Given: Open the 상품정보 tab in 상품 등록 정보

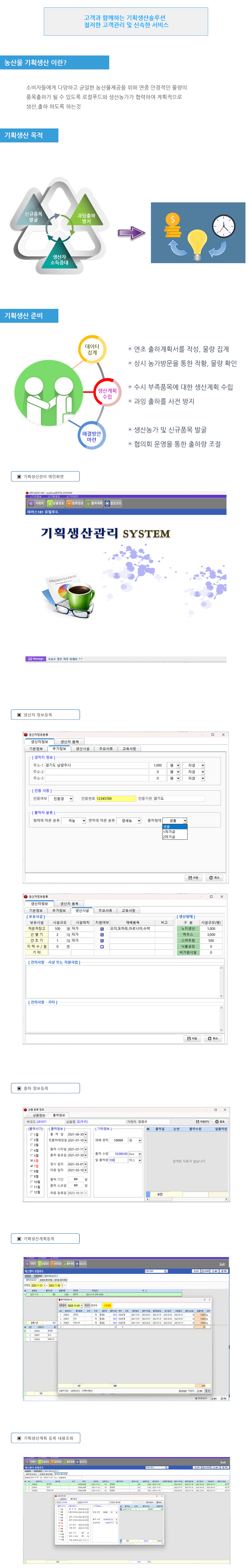Looking at the screenshot, I should 38,1115.
